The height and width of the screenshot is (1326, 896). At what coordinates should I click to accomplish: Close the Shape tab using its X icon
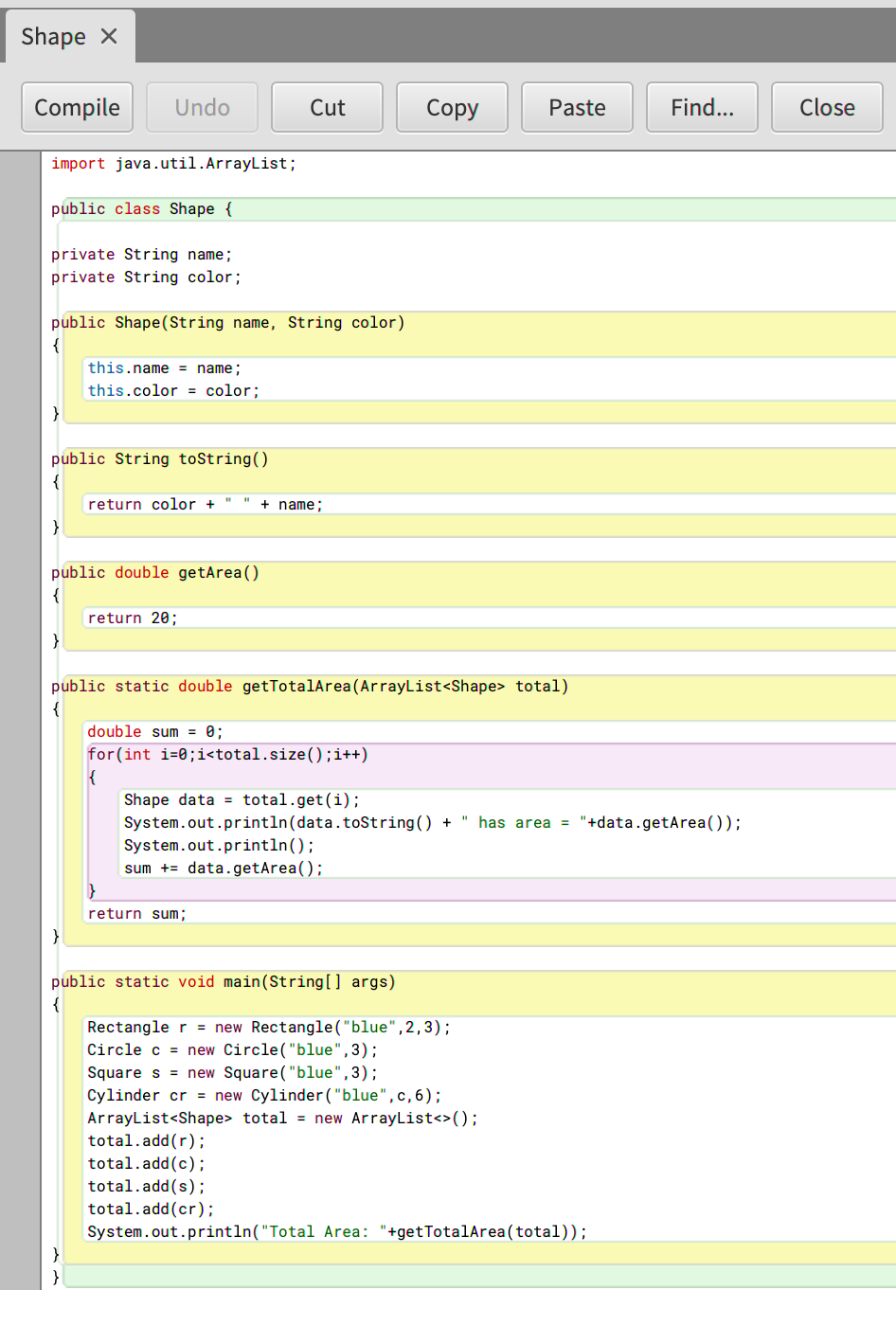[108, 36]
